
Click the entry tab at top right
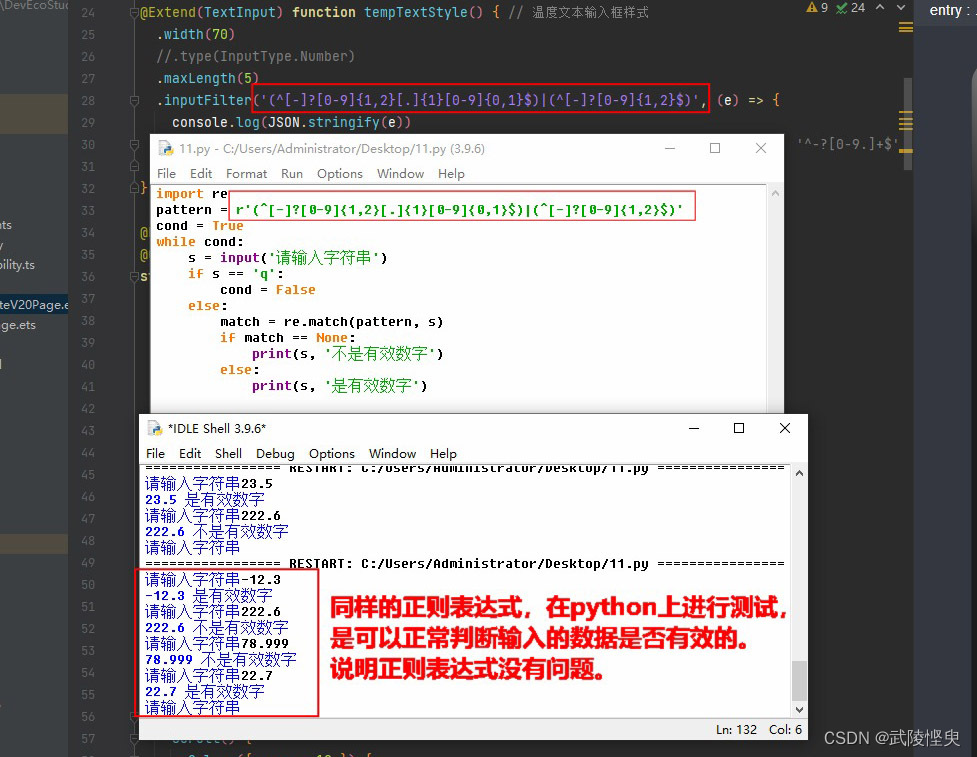(945, 10)
